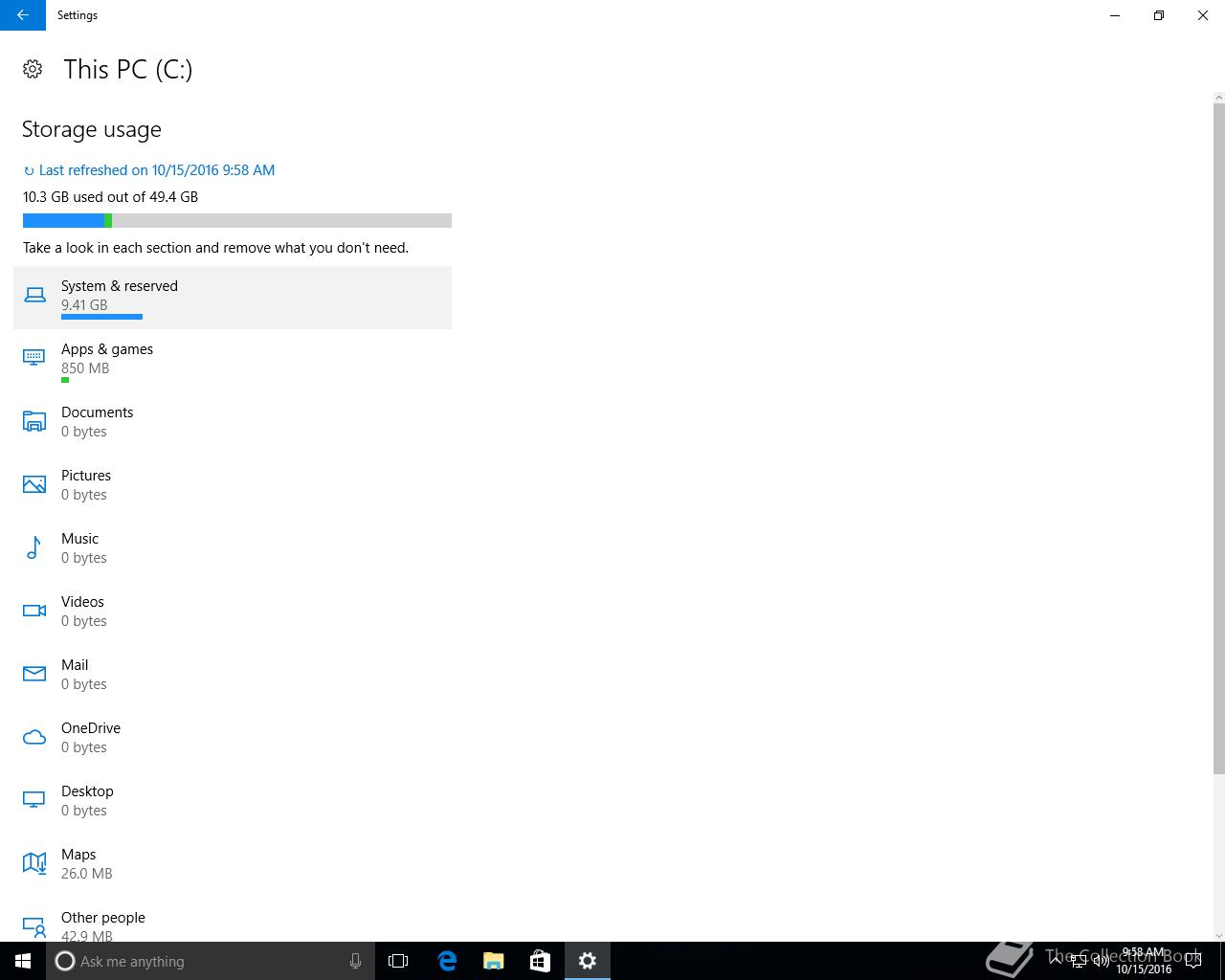1225x980 pixels.
Task: Click the taskbar clock showing 10/15/2016
Action: point(1144,961)
